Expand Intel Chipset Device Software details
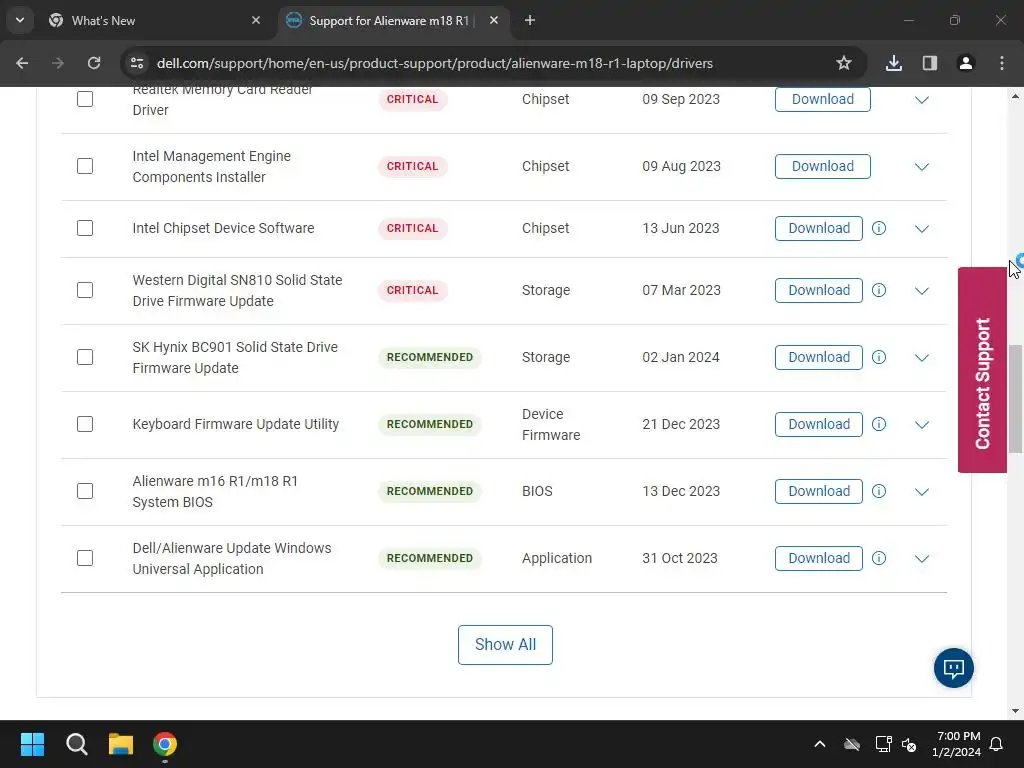 921,229
